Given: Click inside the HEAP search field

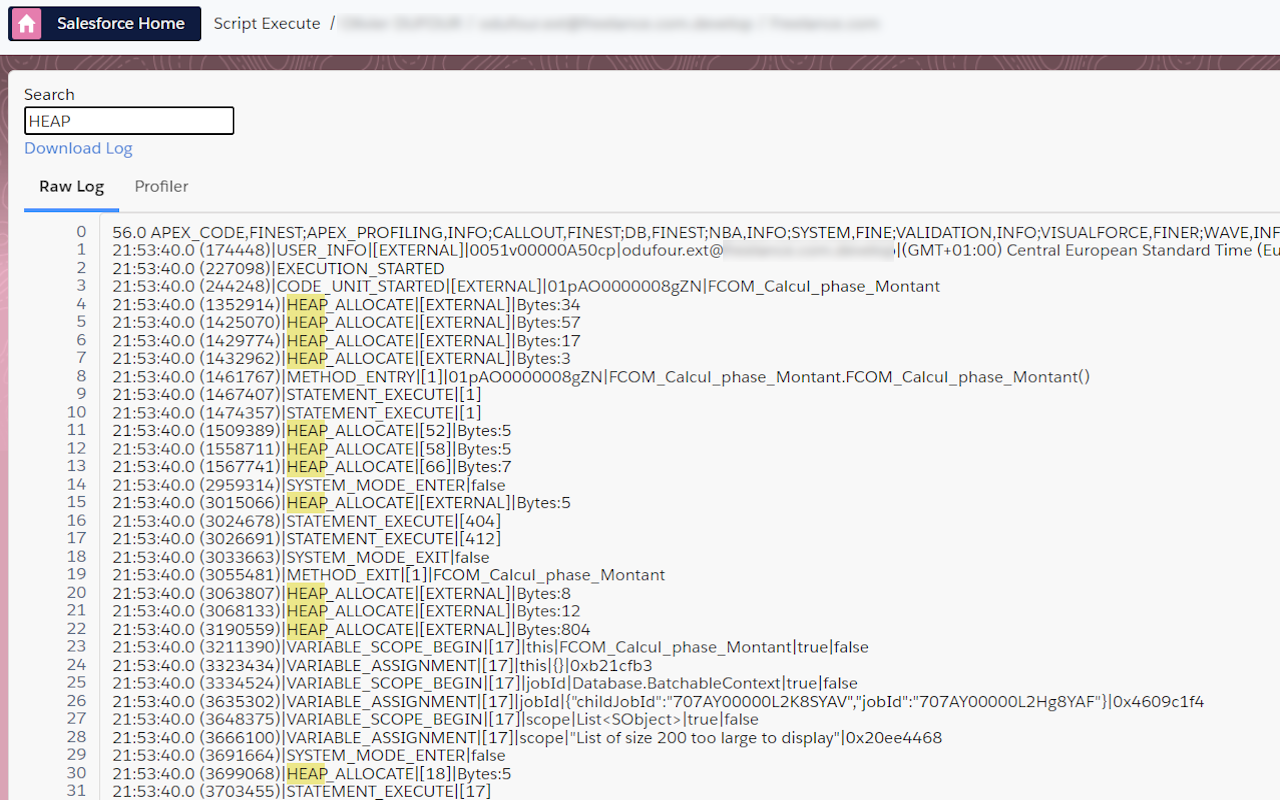Looking at the screenshot, I should coord(129,120).
